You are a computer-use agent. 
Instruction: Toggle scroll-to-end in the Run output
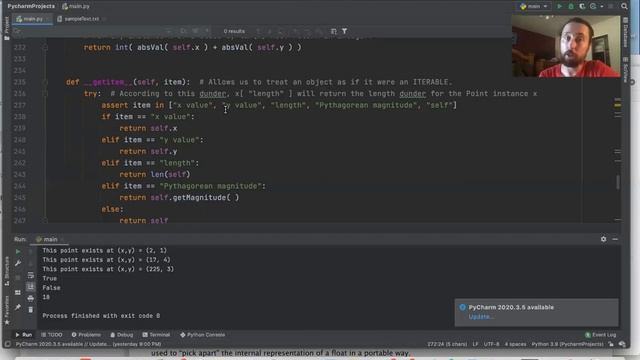pos(31,287)
